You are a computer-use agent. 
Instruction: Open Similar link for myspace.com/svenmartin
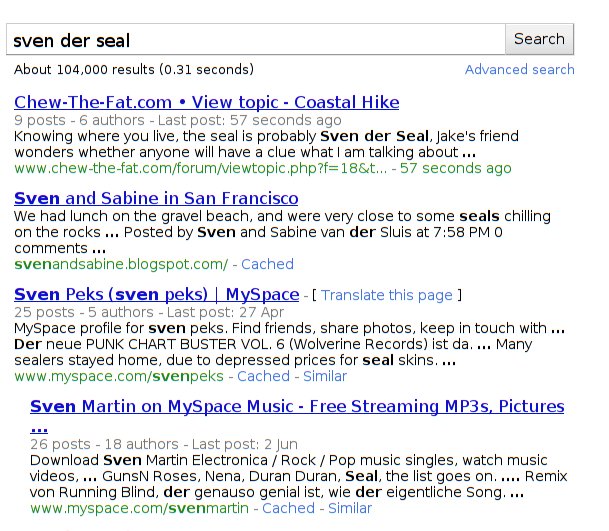click(x=349, y=508)
